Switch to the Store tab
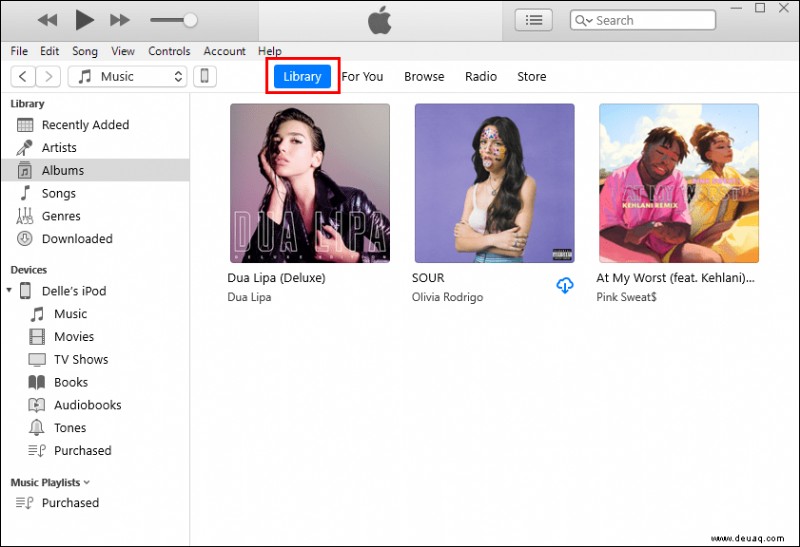This screenshot has height=547, width=800. (x=532, y=77)
